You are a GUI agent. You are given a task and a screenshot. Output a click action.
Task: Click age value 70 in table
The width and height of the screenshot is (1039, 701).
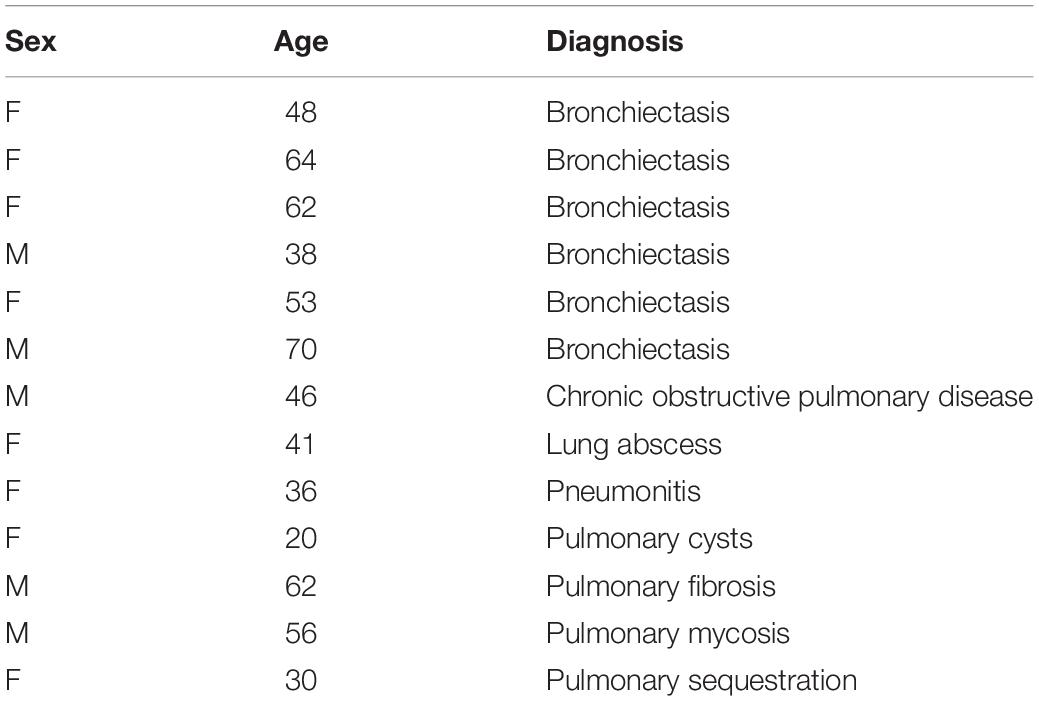pos(301,349)
